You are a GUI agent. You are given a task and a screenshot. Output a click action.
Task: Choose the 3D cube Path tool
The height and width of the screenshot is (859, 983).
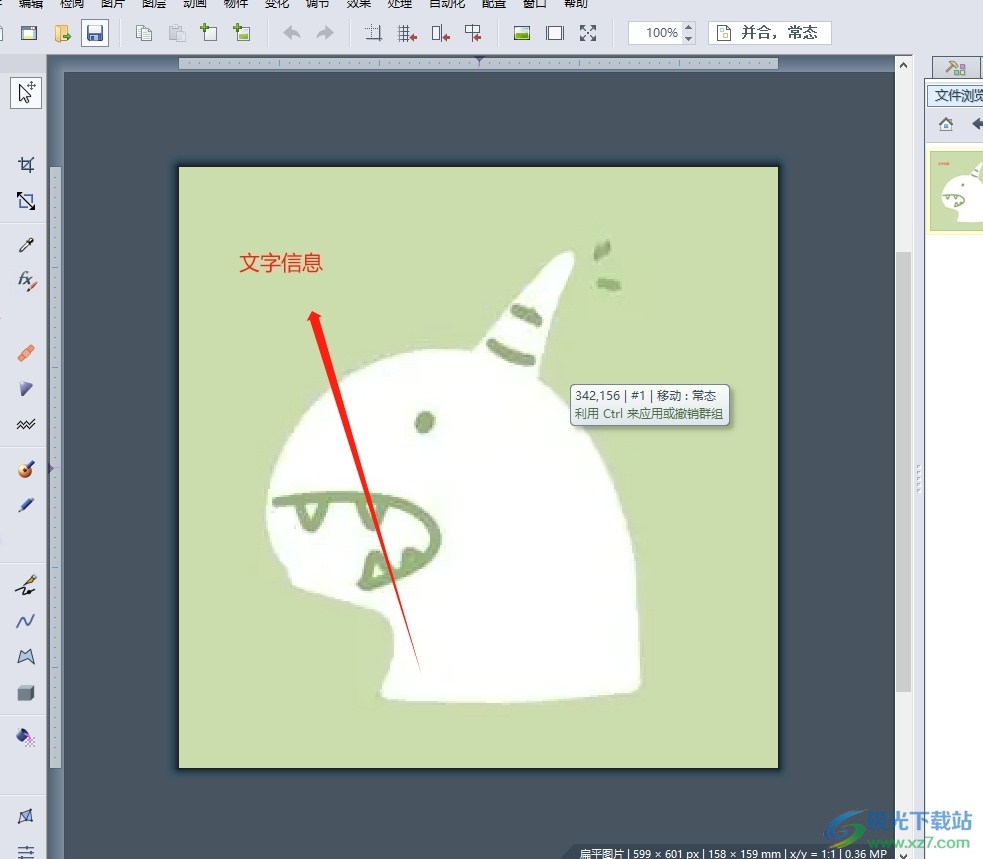(26, 693)
